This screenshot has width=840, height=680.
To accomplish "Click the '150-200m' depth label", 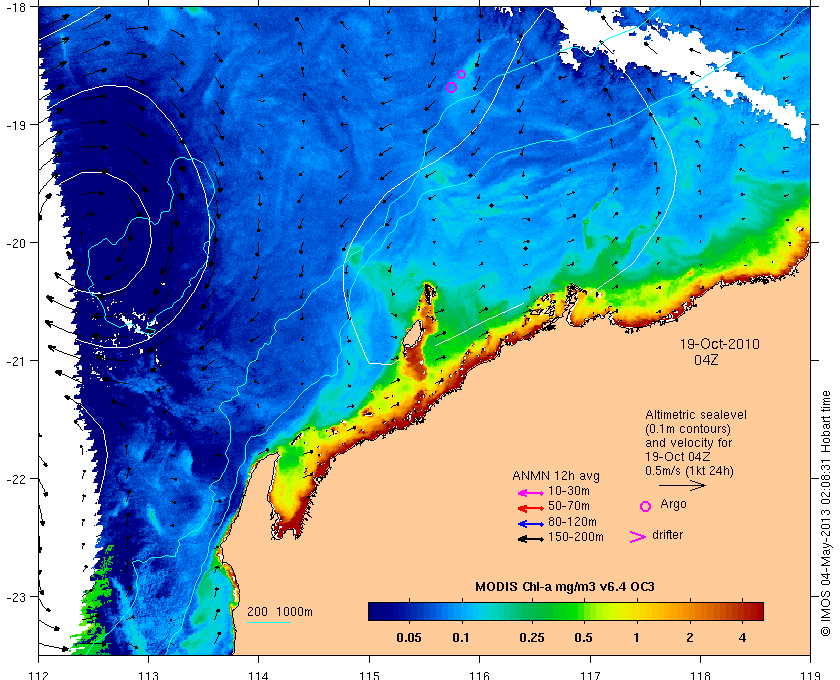I will click(576, 537).
